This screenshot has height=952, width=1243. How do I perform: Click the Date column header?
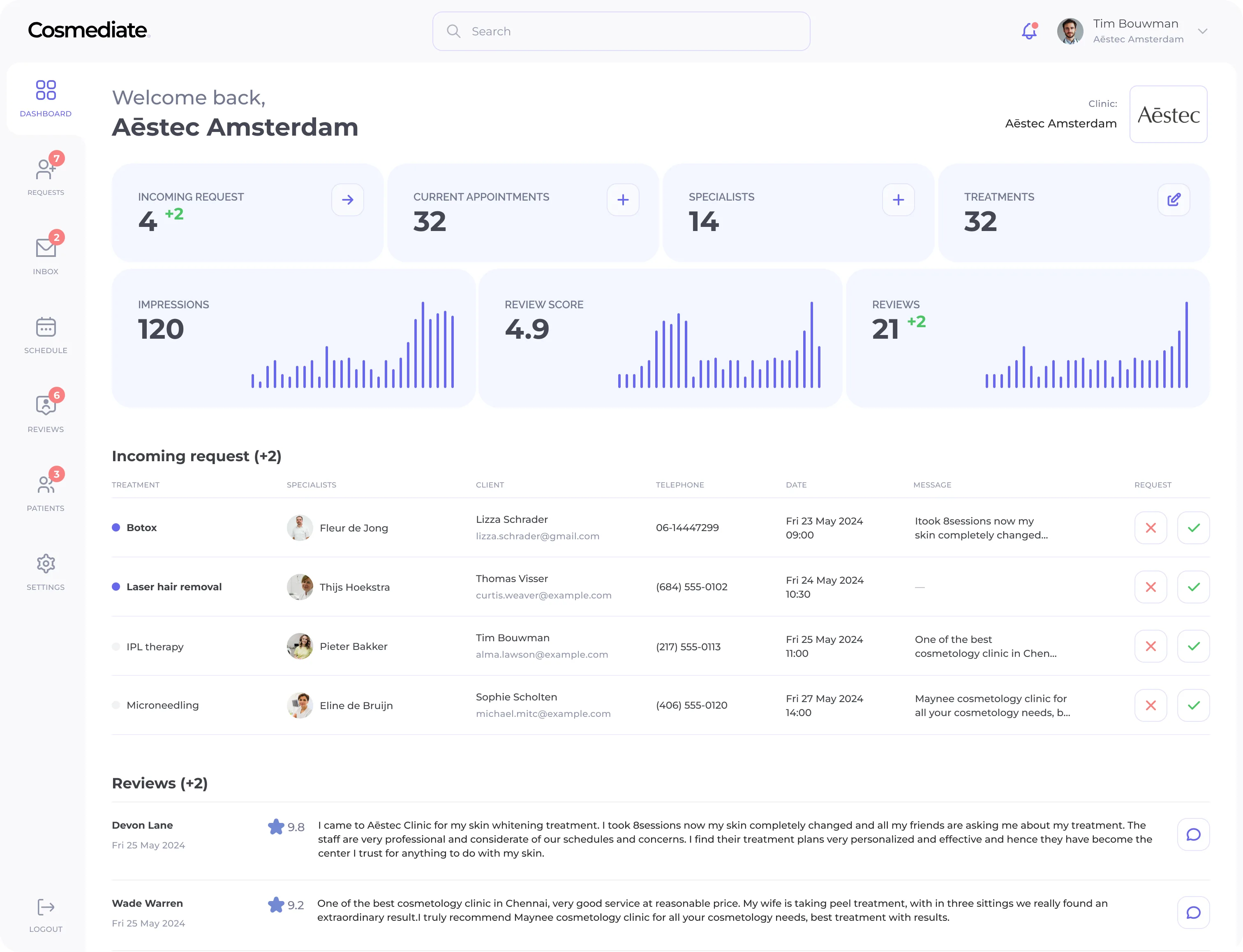pos(796,485)
